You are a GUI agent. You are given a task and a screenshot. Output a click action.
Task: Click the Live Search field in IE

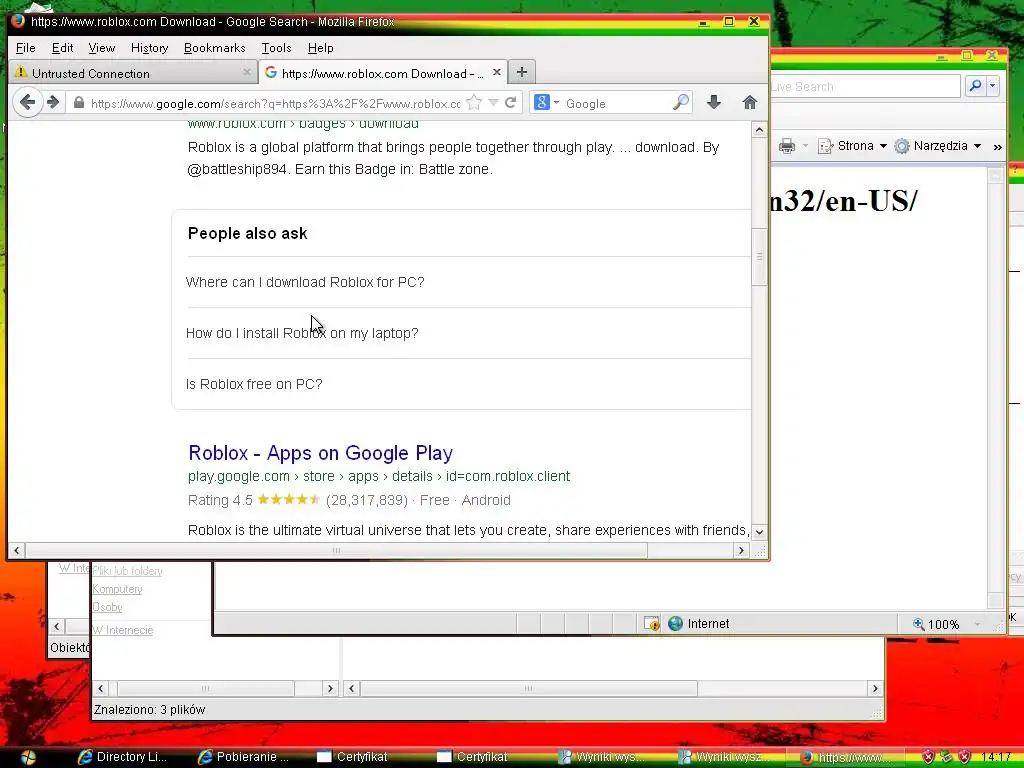pyautogui.click(x=864, y=86)
